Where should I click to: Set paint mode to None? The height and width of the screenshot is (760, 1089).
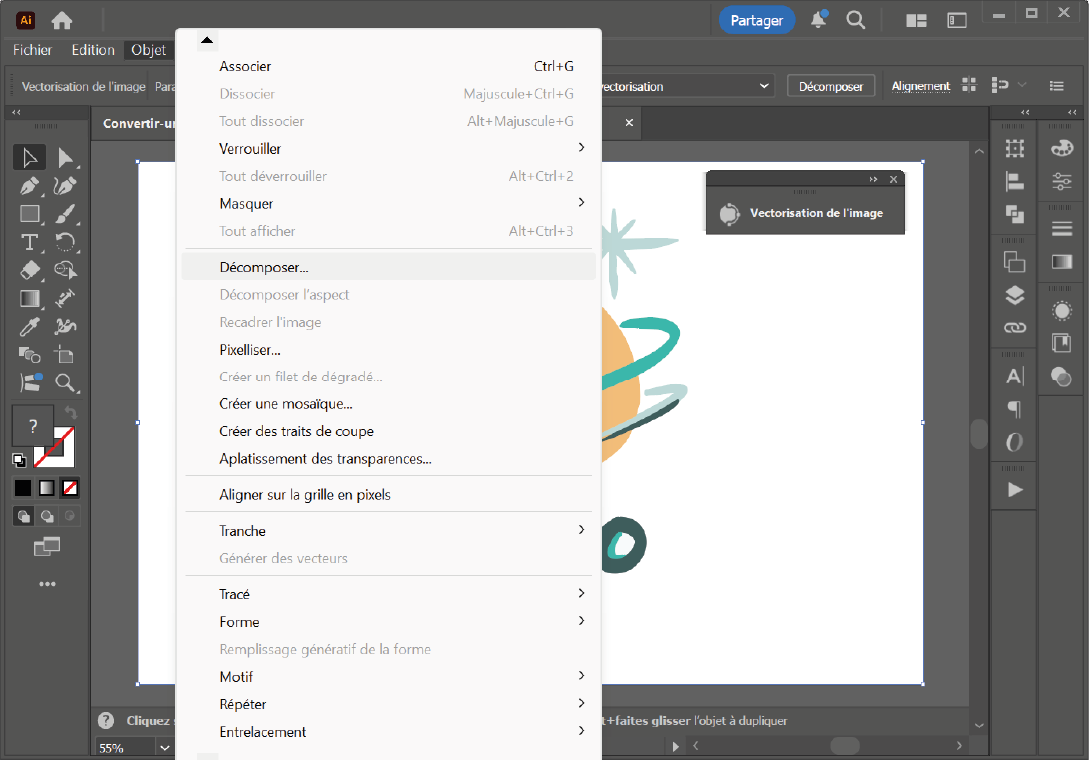[70, 488]
